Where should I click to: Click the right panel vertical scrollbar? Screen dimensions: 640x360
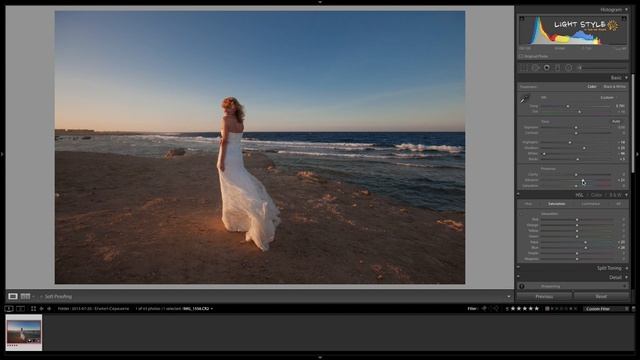633,122
